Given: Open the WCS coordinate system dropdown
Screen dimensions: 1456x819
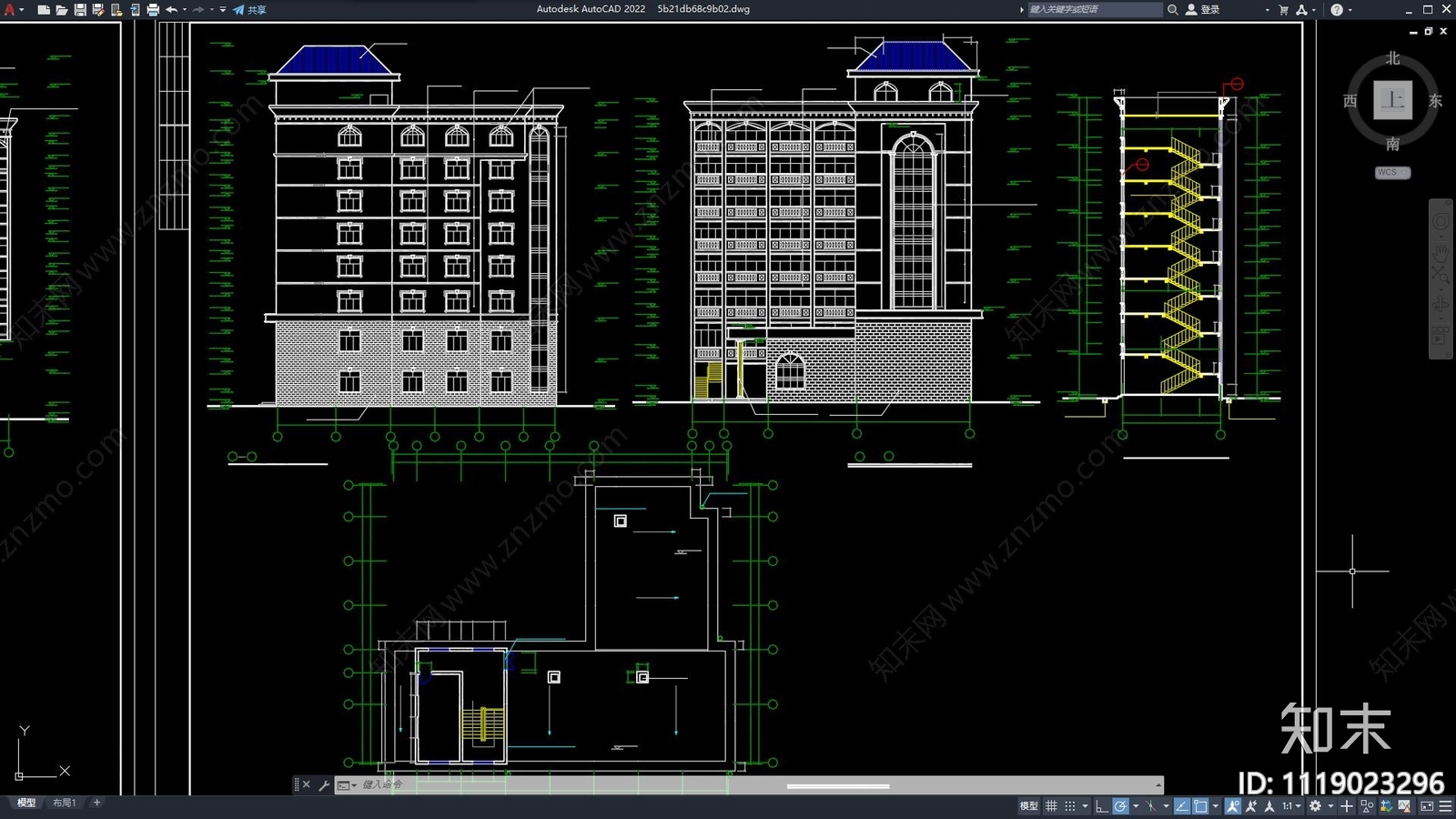Looking at the screenshot, I should tap(1392, 172).
